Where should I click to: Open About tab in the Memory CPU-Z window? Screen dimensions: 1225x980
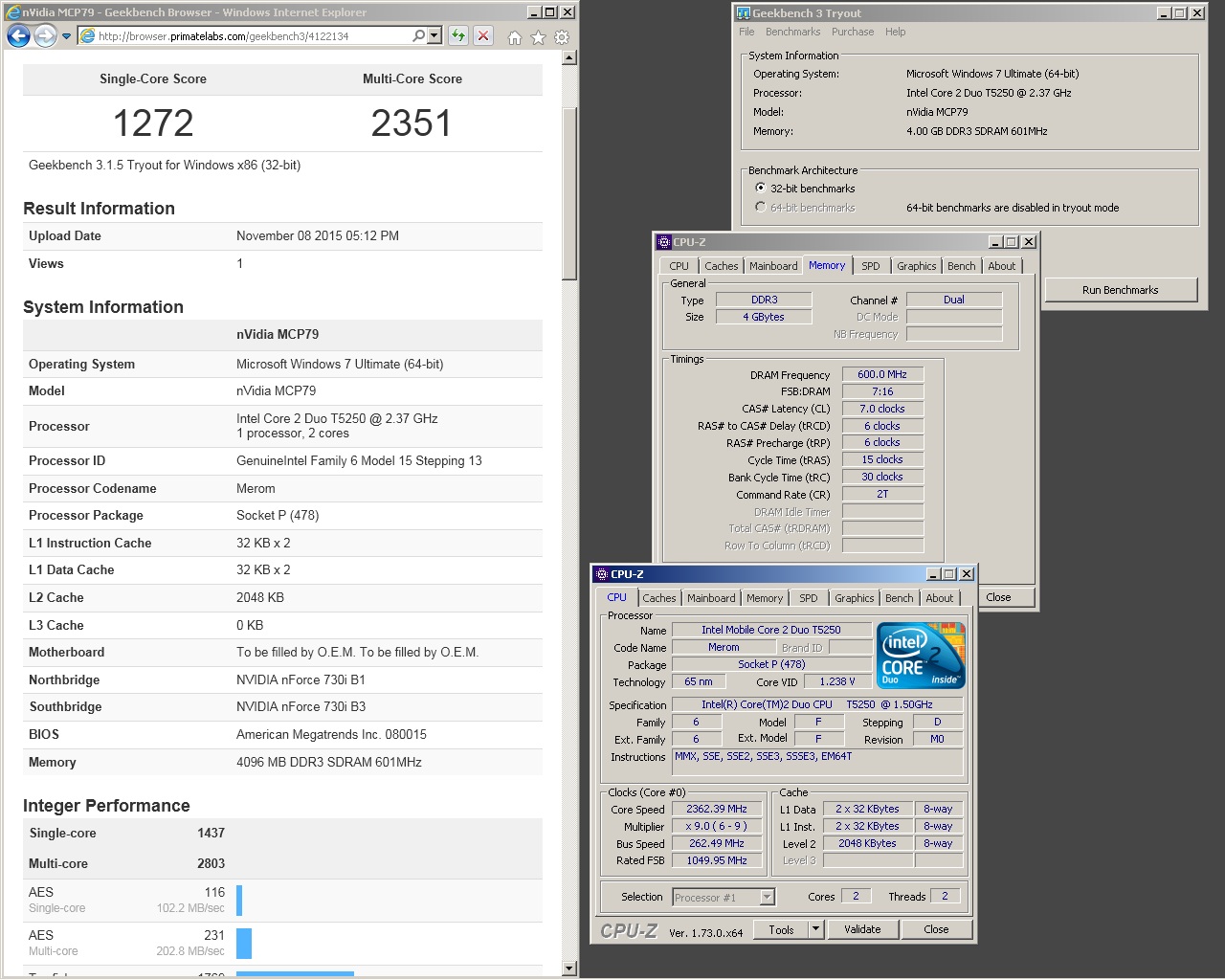click(1002, 266)
